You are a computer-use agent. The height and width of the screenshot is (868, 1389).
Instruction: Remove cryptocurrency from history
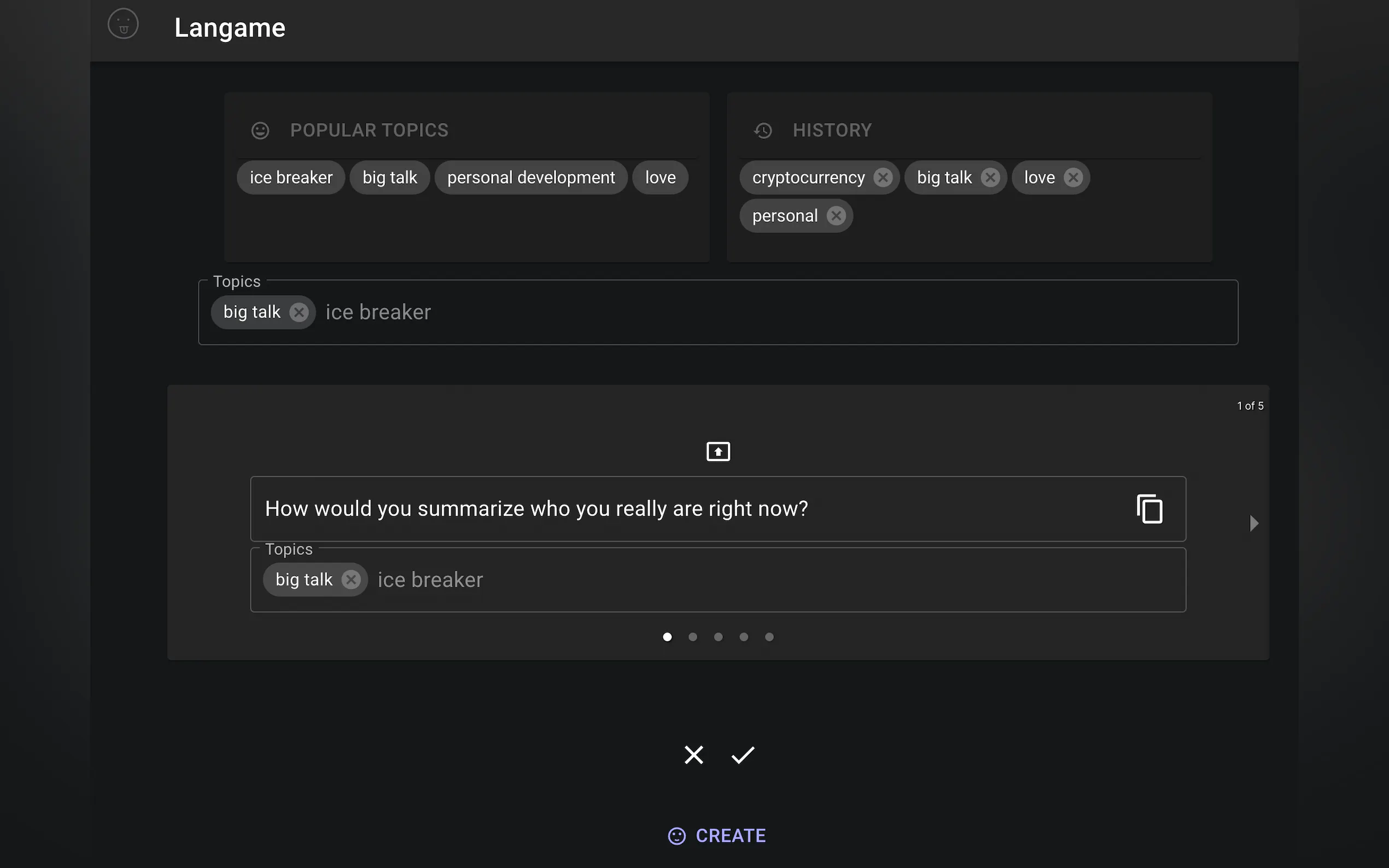point(883,178)
